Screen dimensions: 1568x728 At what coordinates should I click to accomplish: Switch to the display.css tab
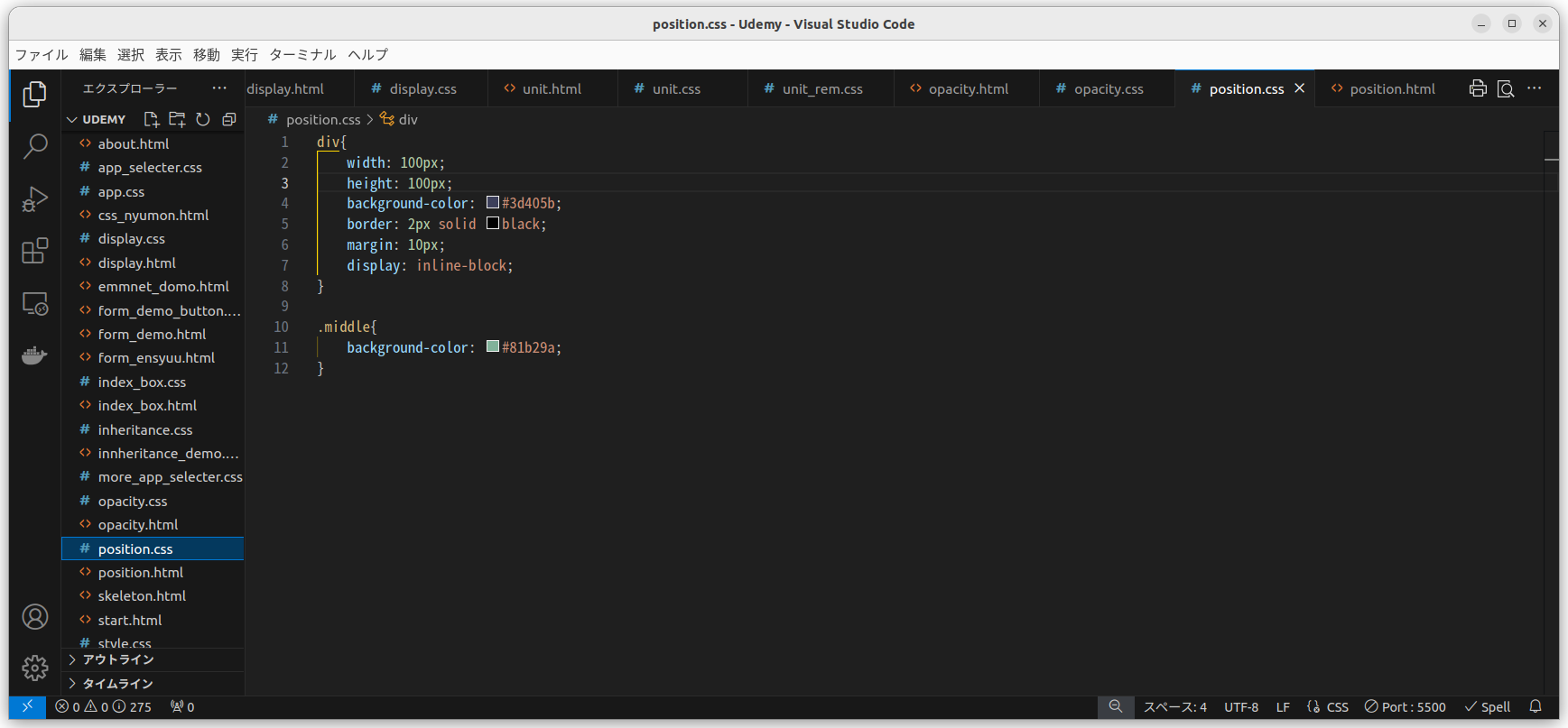point(421,88)
